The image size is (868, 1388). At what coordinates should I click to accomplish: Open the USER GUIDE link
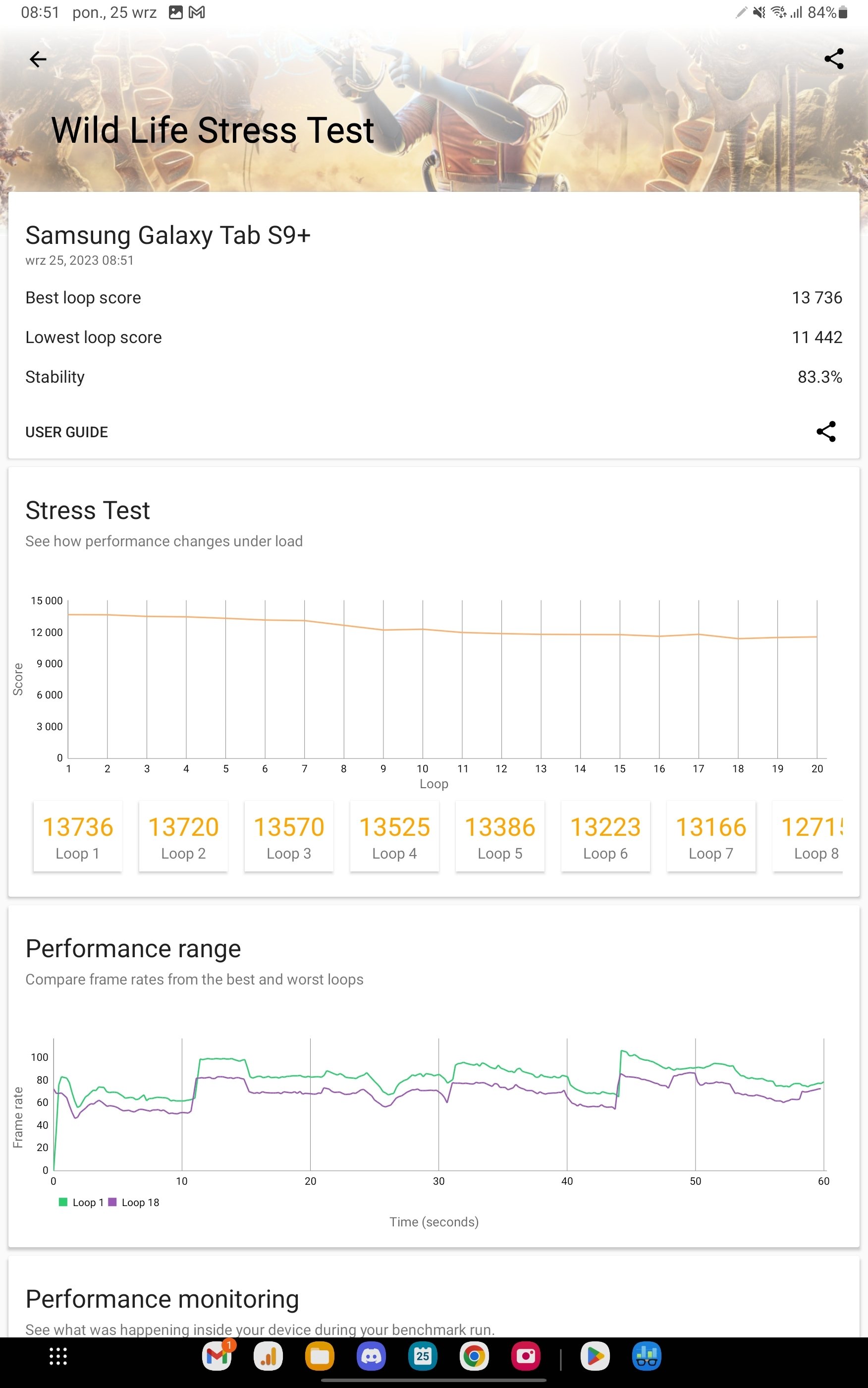(66, 432)
